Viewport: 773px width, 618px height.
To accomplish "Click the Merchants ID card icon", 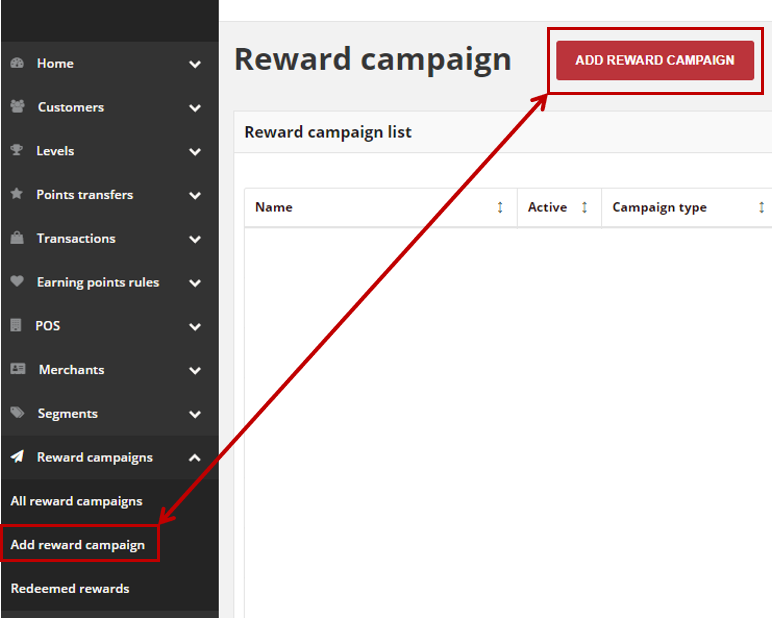I will coord(18,369).
